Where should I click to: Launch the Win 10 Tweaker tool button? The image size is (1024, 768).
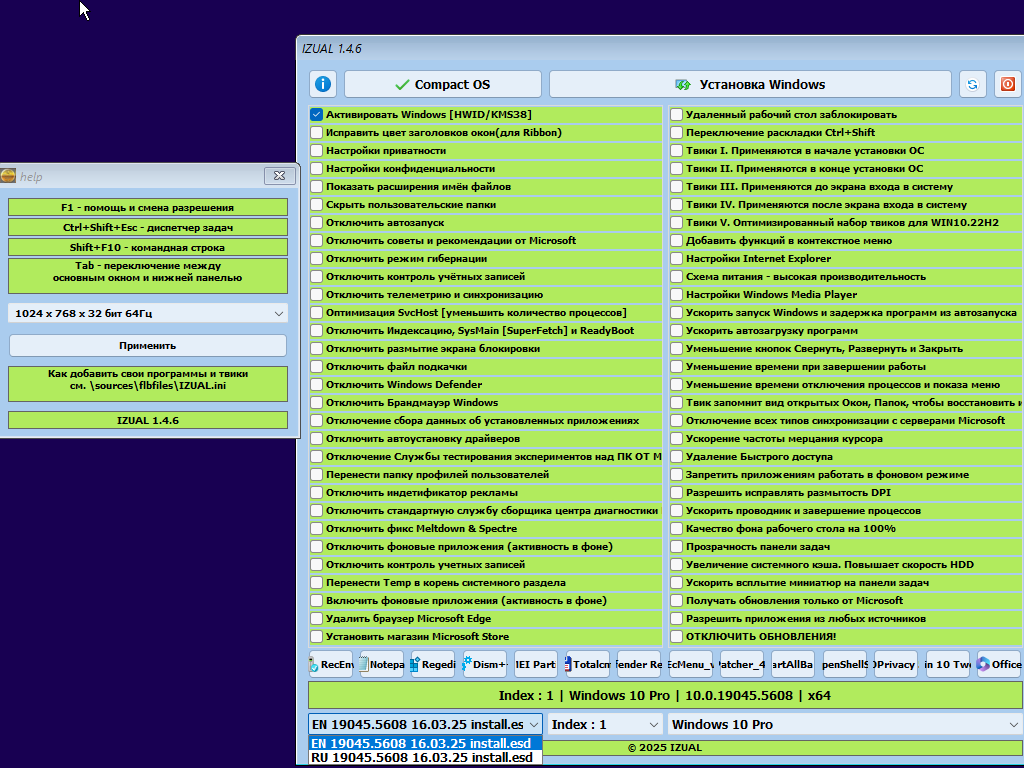tap(947, 664)
